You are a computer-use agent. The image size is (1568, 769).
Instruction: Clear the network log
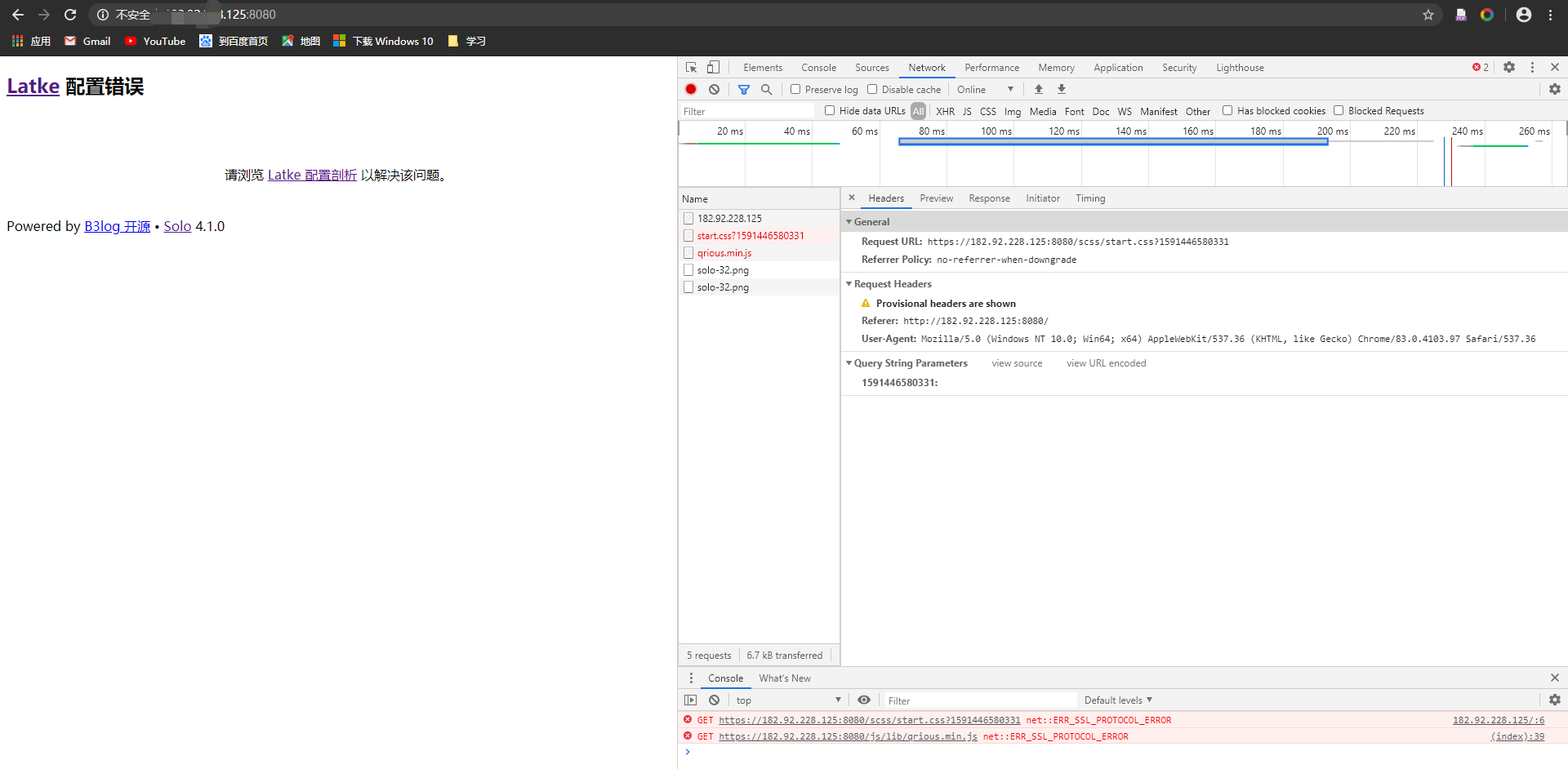click(714, 89)
